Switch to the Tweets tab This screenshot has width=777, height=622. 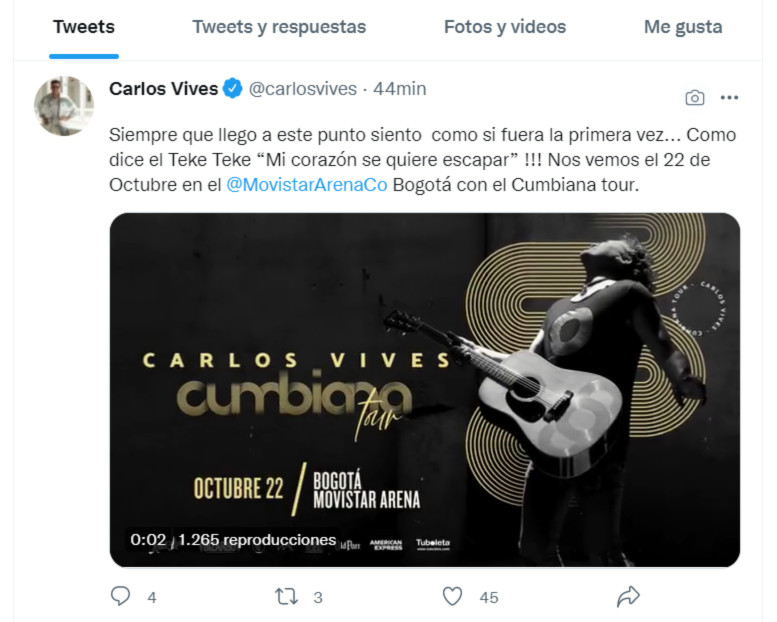[84, 27]
